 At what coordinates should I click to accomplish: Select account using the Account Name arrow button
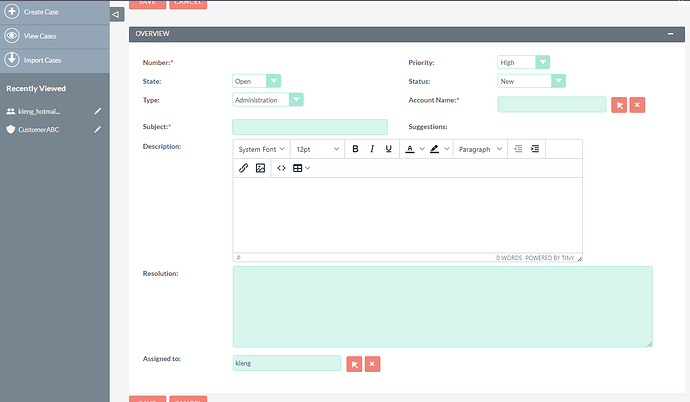pyautogui.click(x=619, y=105)
